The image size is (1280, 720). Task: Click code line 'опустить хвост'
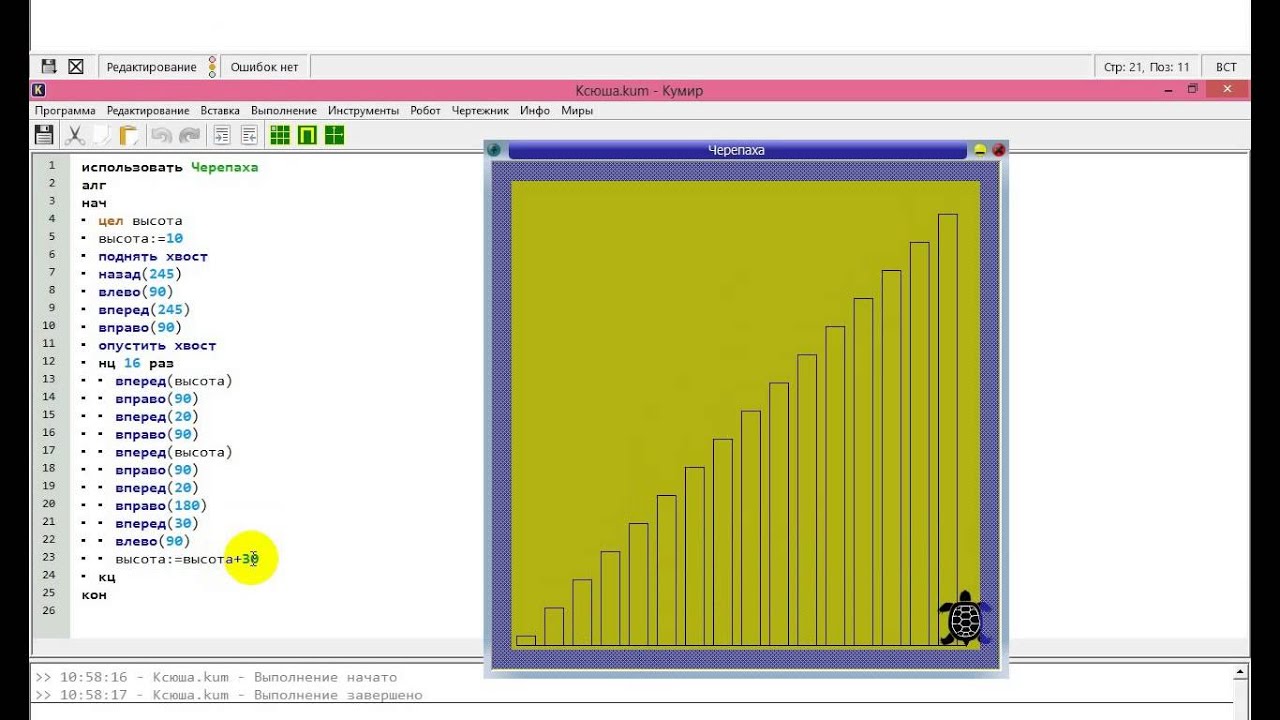(x=157, y=346)
